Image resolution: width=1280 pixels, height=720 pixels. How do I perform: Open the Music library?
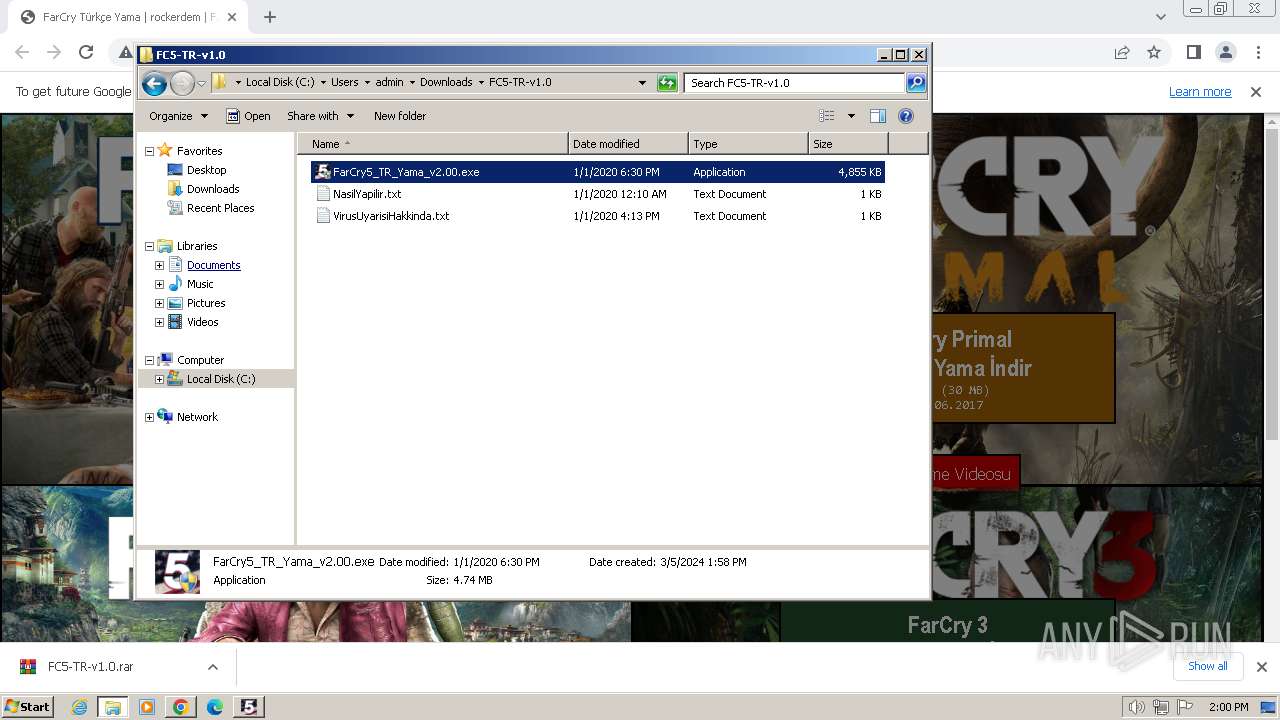pos(200,284)
